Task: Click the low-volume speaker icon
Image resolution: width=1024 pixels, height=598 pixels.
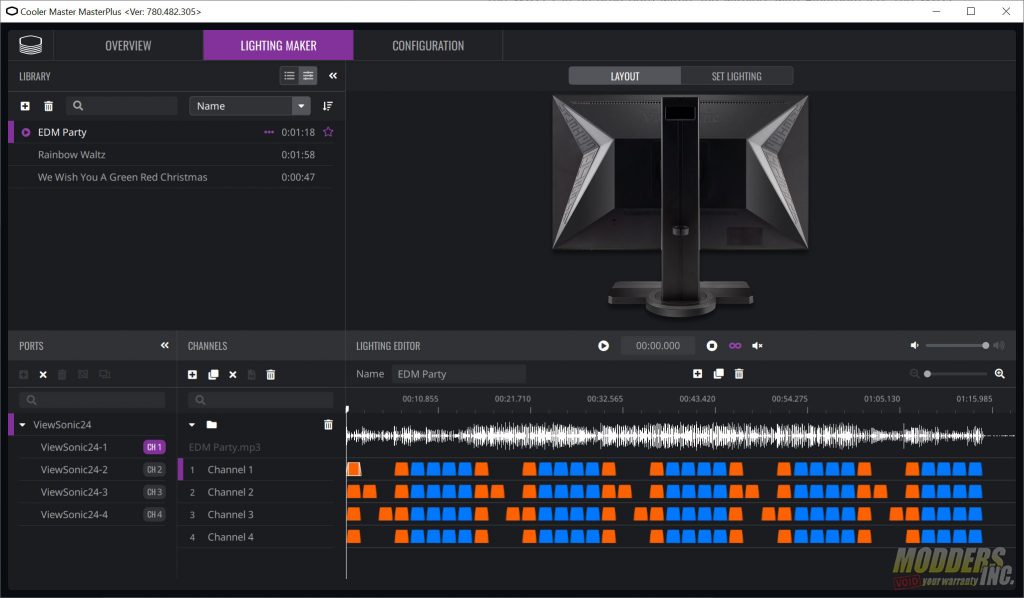Action: (915, 345)
